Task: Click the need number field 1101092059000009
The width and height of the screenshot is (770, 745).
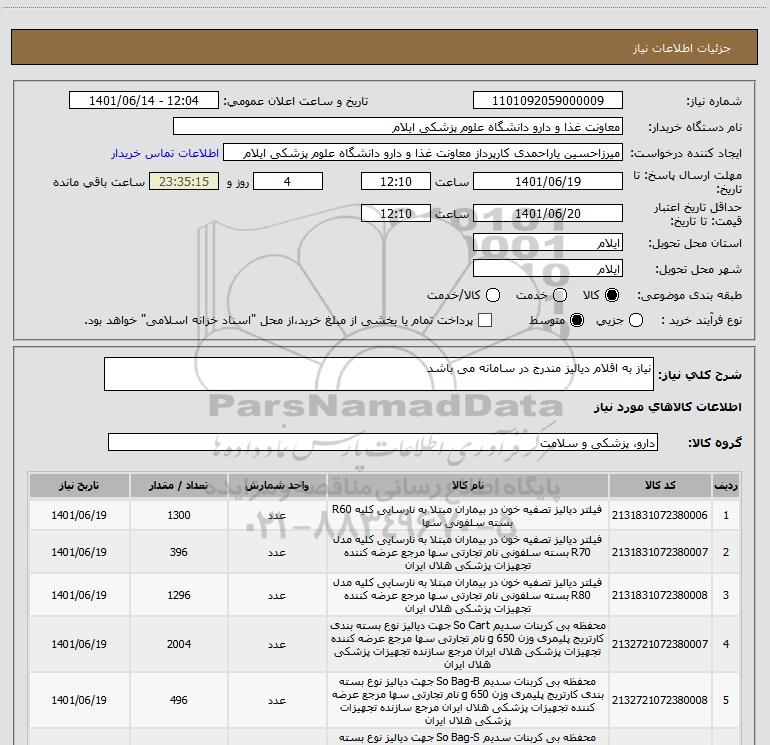Action: point(548,101)
